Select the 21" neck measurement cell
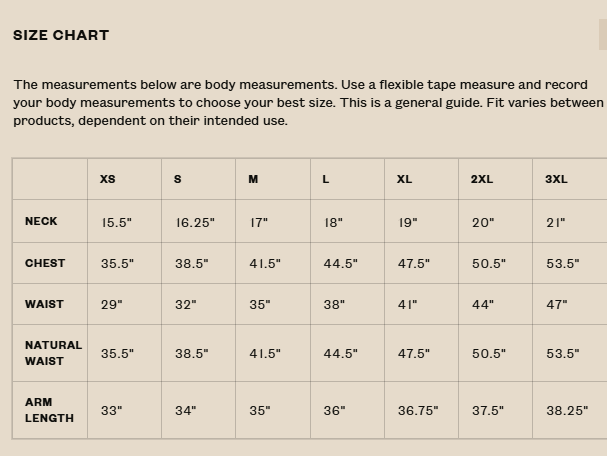The height and width of the screenshot is (456, 607). coord(556,223)
